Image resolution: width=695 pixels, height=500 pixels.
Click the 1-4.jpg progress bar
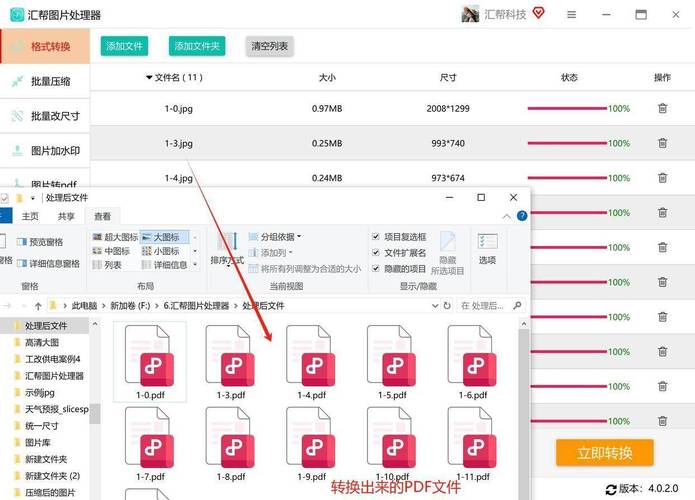(x=567, y=178)
